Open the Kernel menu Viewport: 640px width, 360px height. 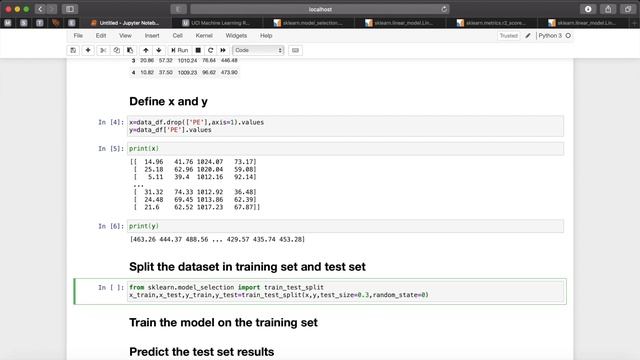tap(204, 36)
